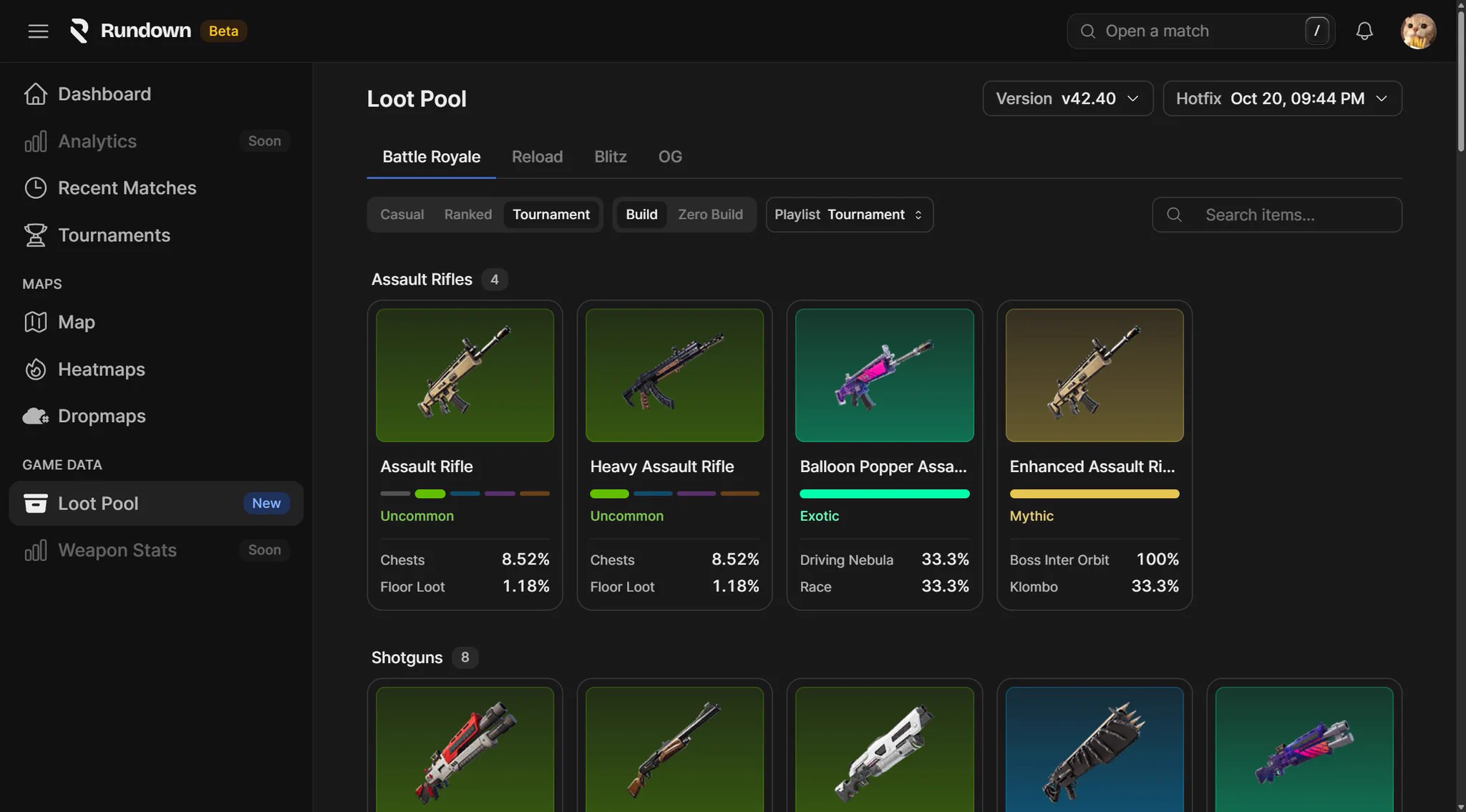Open notifications bell
Screen dimensions: 1466x812
click(x=1364, y=31)
